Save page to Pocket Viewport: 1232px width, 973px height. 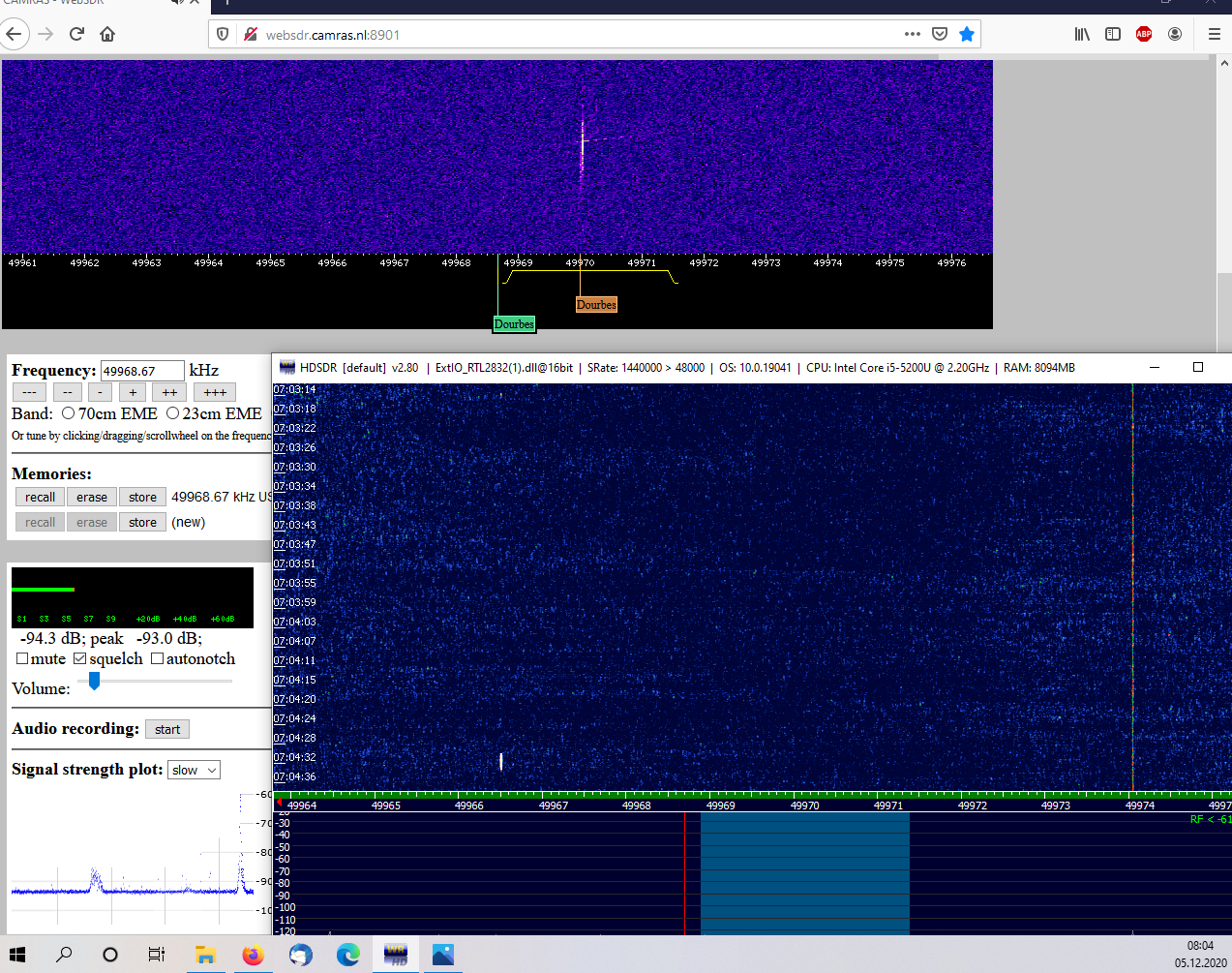(939, 34)
